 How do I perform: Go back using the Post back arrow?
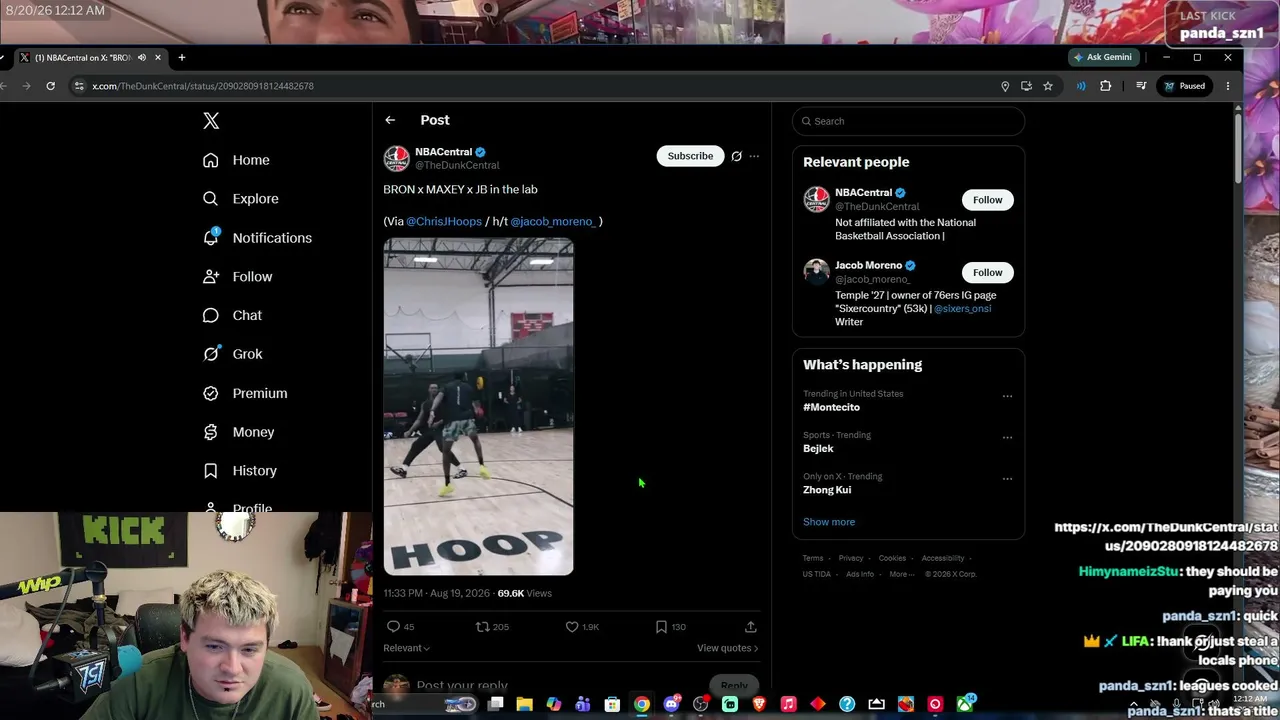tap(390, 120)
